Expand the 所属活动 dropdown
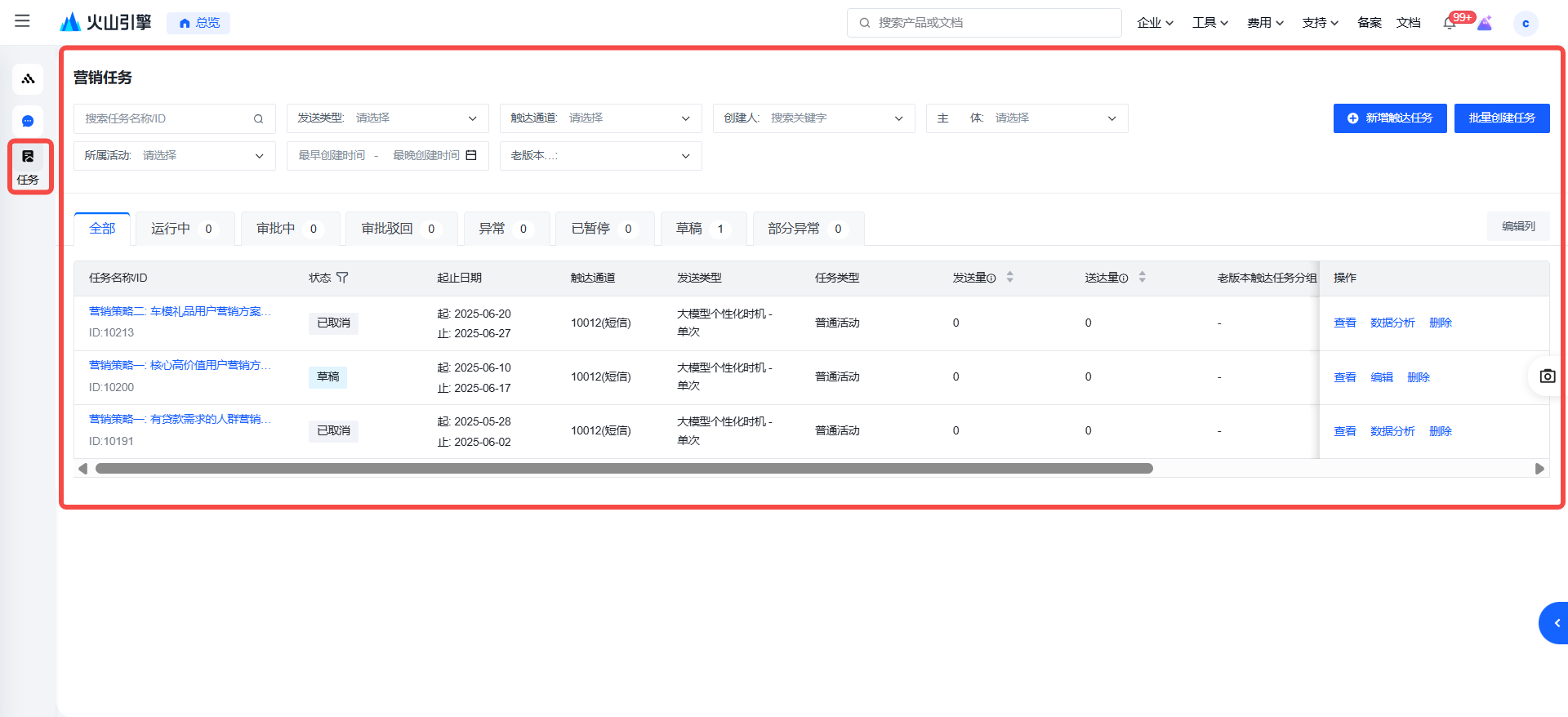The width and height of the screenshot is (1568, 717). (x=174, y=156)
